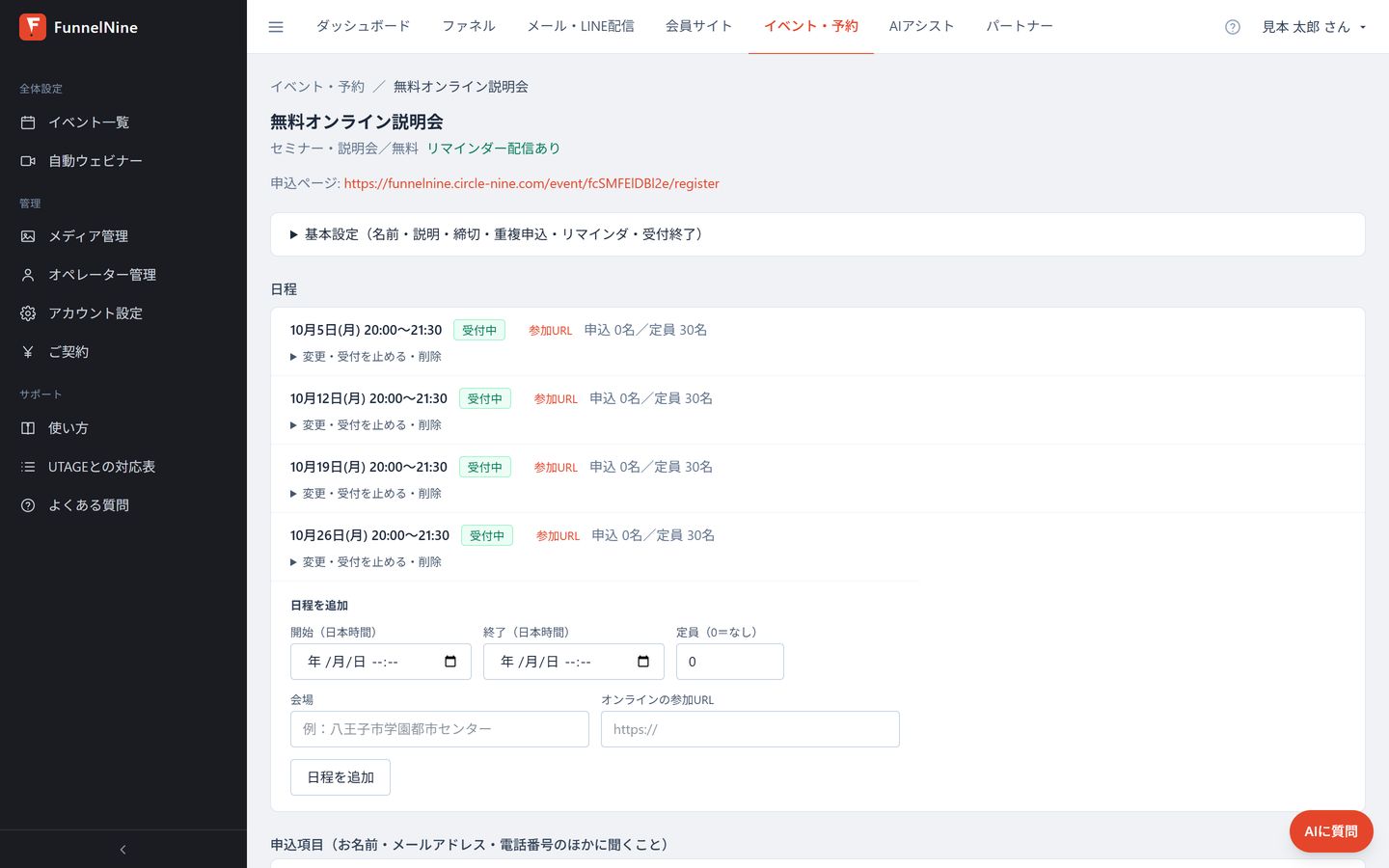
Task: Click the gear icon beside アカウント設定
Action: click(28, 313)
